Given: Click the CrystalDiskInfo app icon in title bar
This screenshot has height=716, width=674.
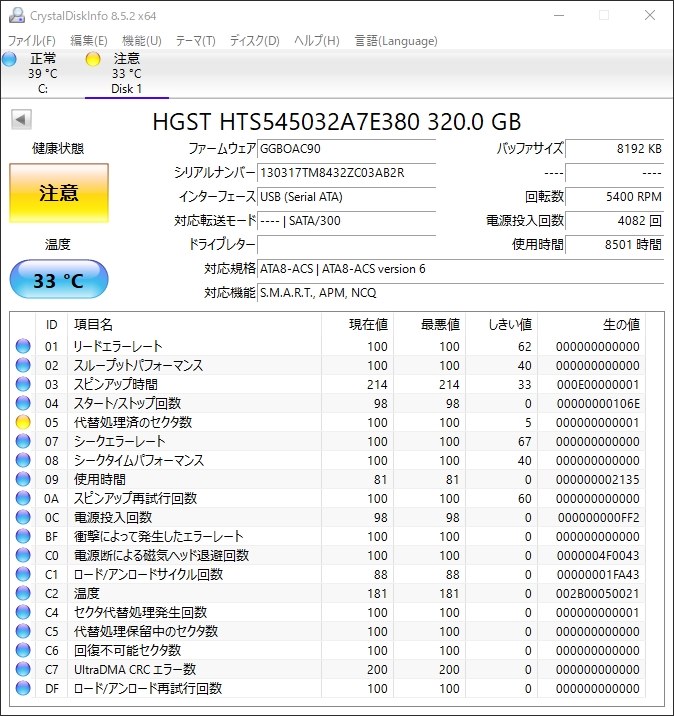Looking at the screenshot, I should click(17, 16).
